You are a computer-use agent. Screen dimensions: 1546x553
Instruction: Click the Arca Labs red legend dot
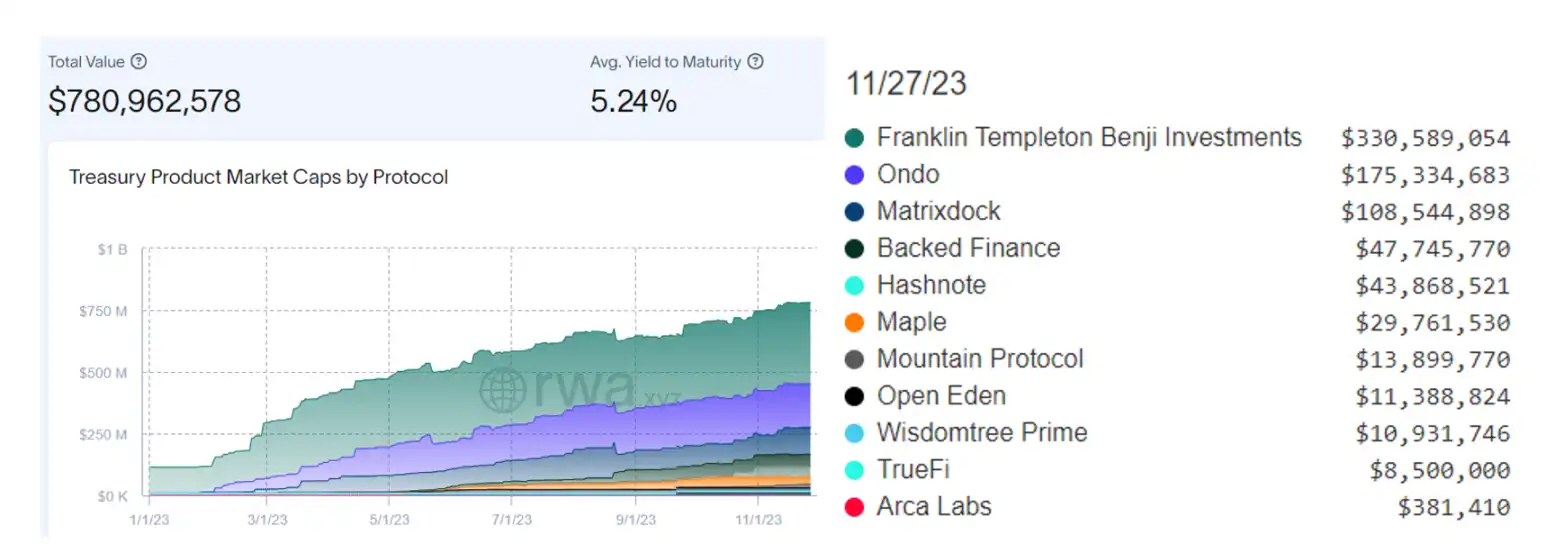[854, 507]
